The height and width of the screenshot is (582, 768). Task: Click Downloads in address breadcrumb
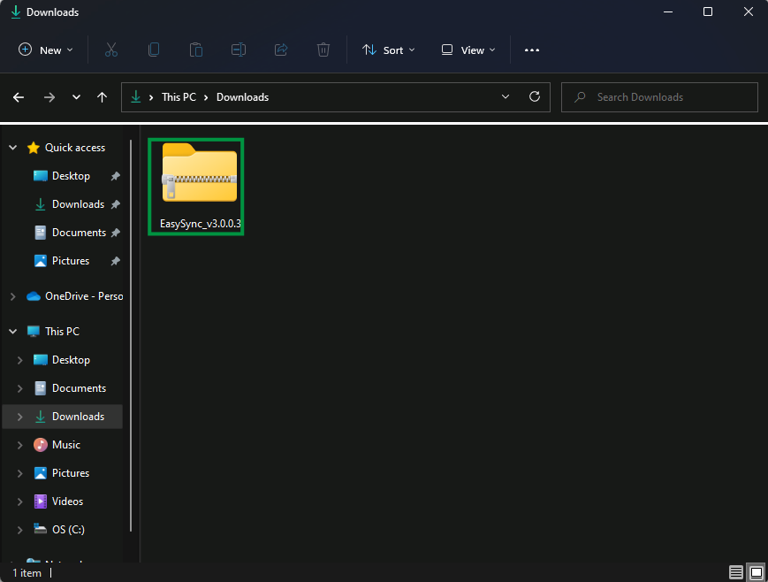(x=242, y=97)
